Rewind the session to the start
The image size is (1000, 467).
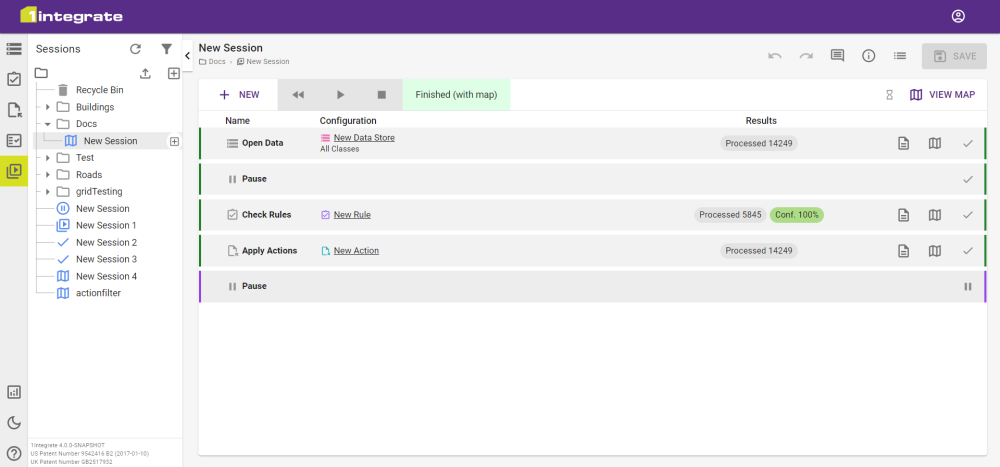[298, 95]
